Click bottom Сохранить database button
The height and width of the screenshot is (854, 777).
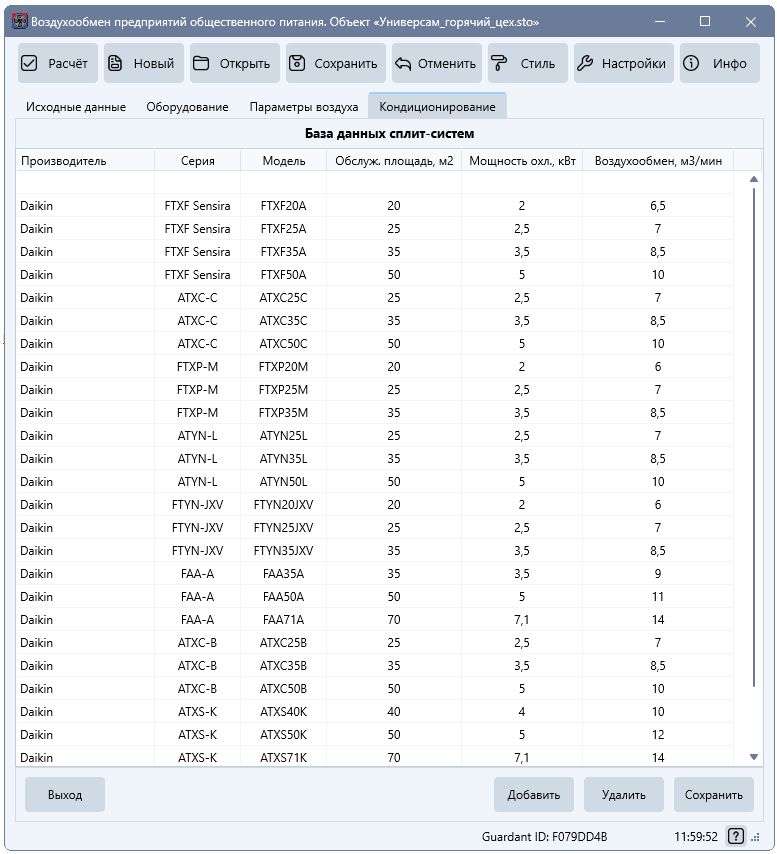click(713, 795)
